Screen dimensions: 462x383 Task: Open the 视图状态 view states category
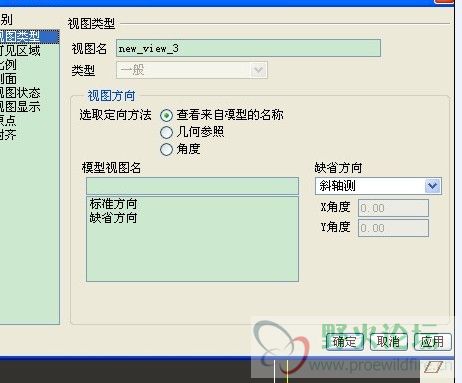(x=20, y=93)
